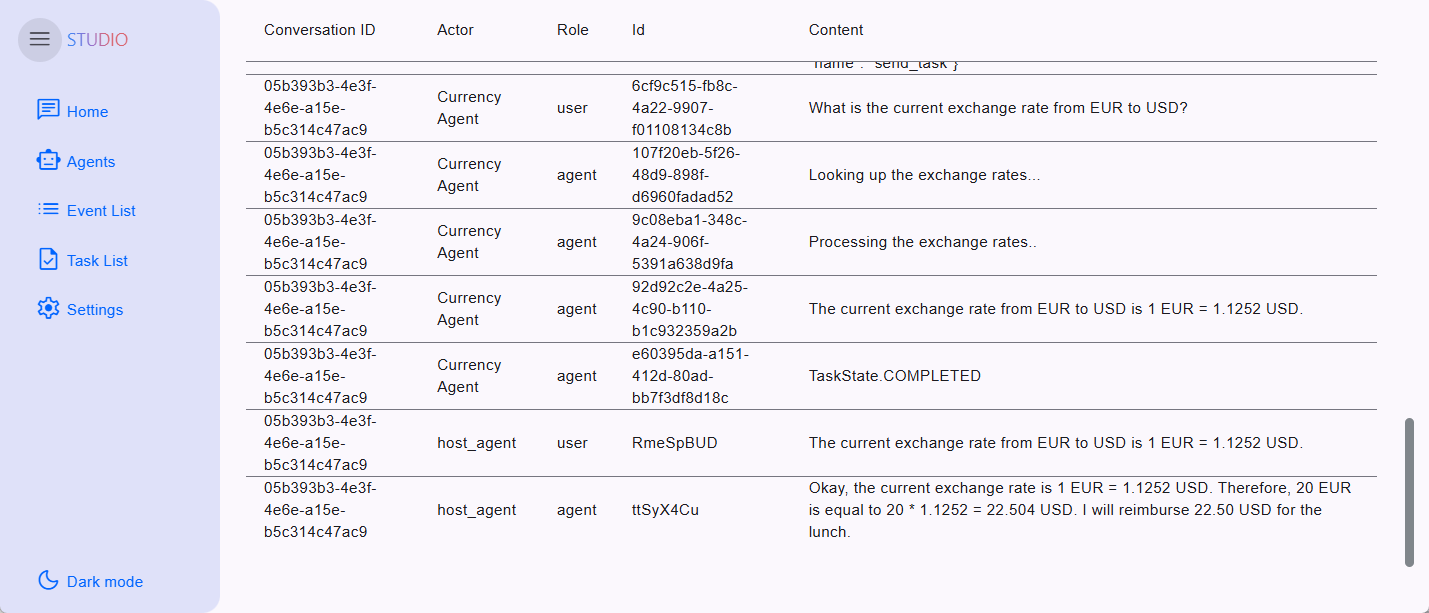Click the Task List checkmark icon
1429x613 pixels.
48,260
